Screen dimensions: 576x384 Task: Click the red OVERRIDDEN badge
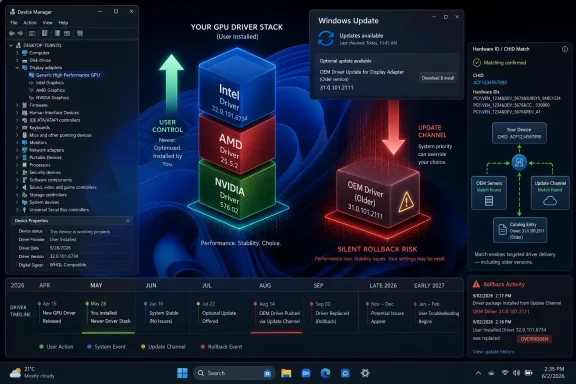click(x=534, y=339)
